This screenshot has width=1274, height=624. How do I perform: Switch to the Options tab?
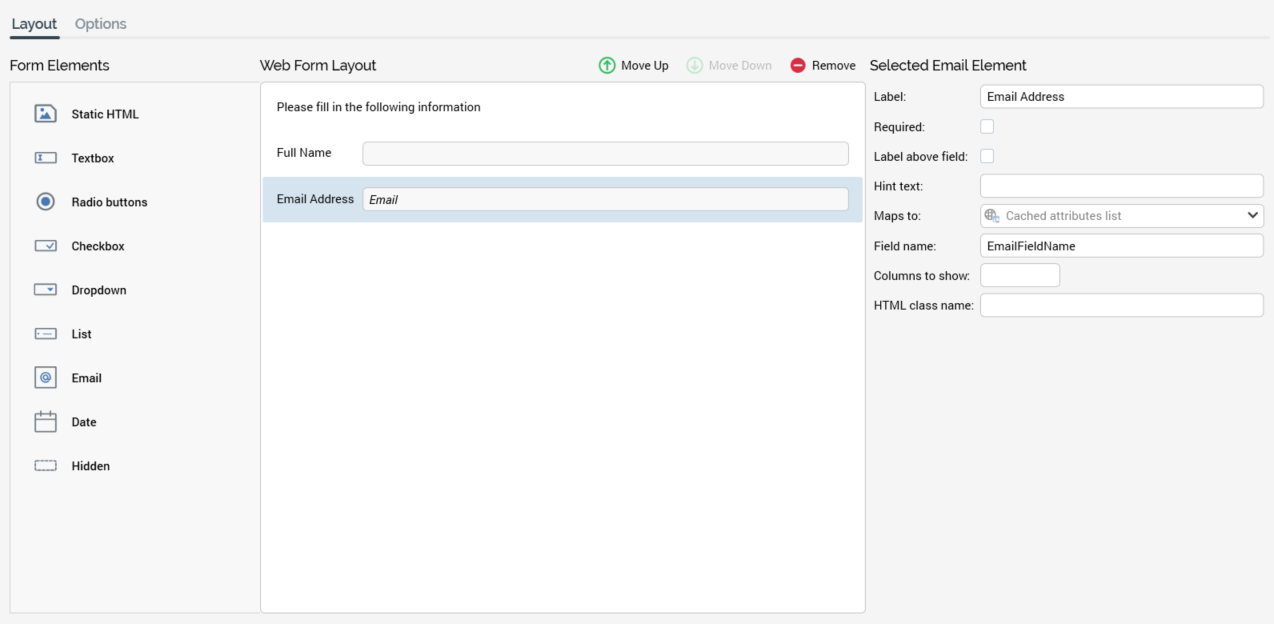point(100,24)
